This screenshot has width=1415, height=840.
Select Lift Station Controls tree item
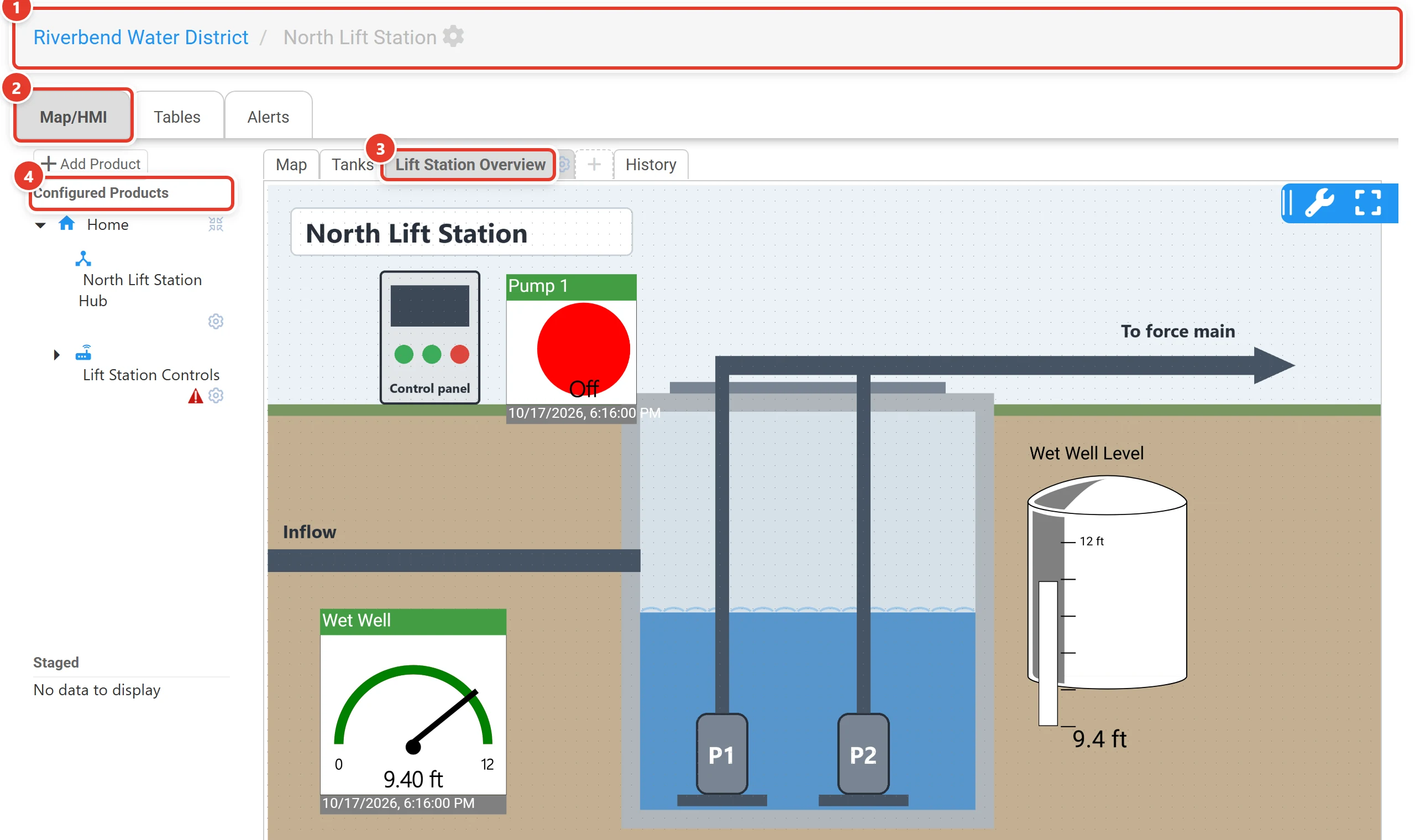pos(151,375)
